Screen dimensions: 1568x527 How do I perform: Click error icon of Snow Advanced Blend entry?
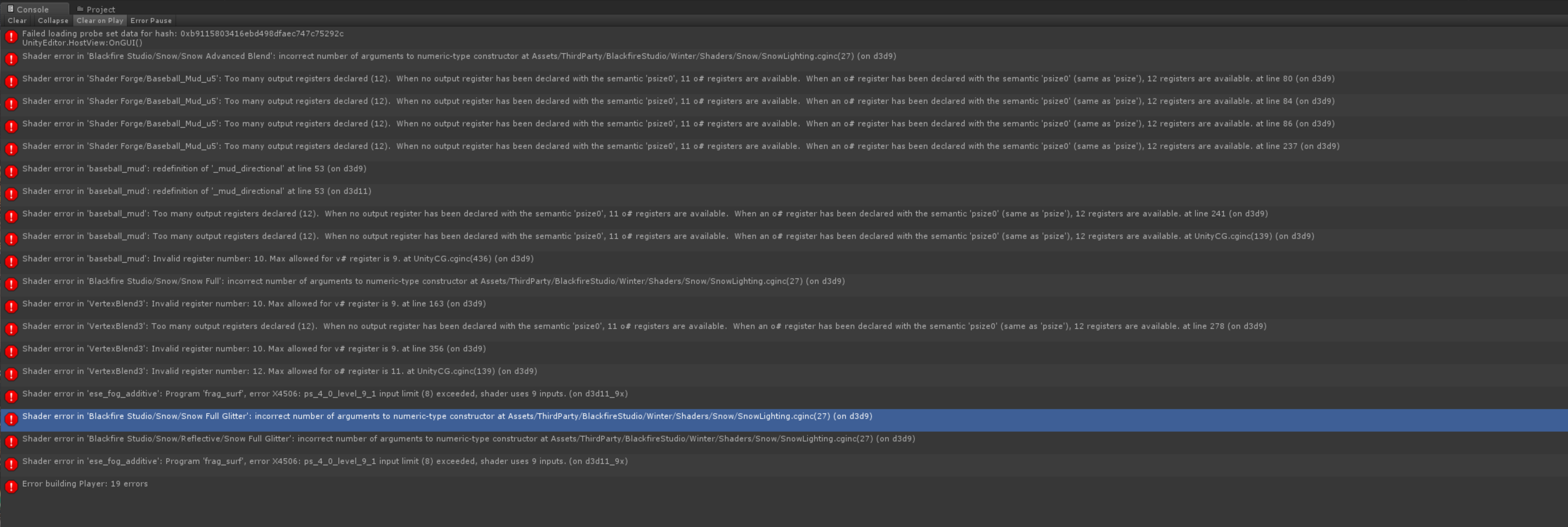click(x=11, y=60)
